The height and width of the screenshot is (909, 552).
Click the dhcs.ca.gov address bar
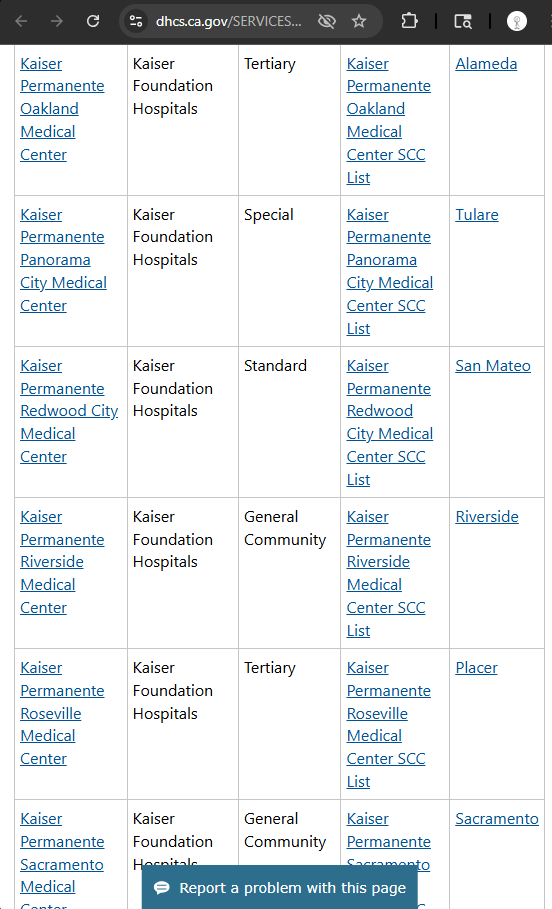click(x=228, y=21)
